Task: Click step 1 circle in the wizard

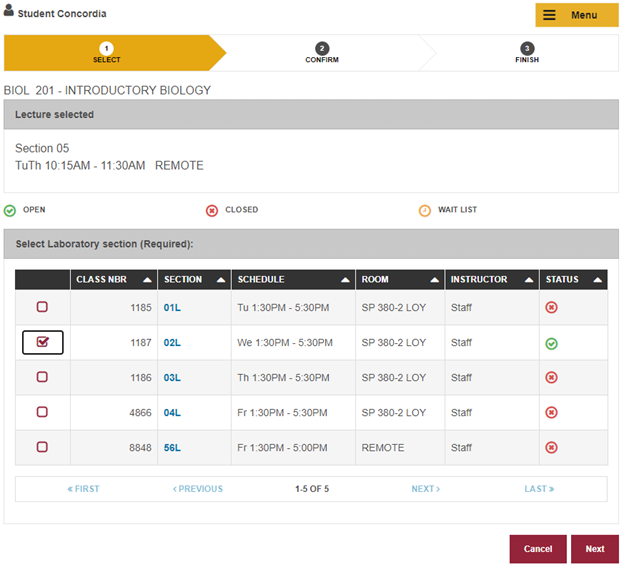Action: click(106, 49)
